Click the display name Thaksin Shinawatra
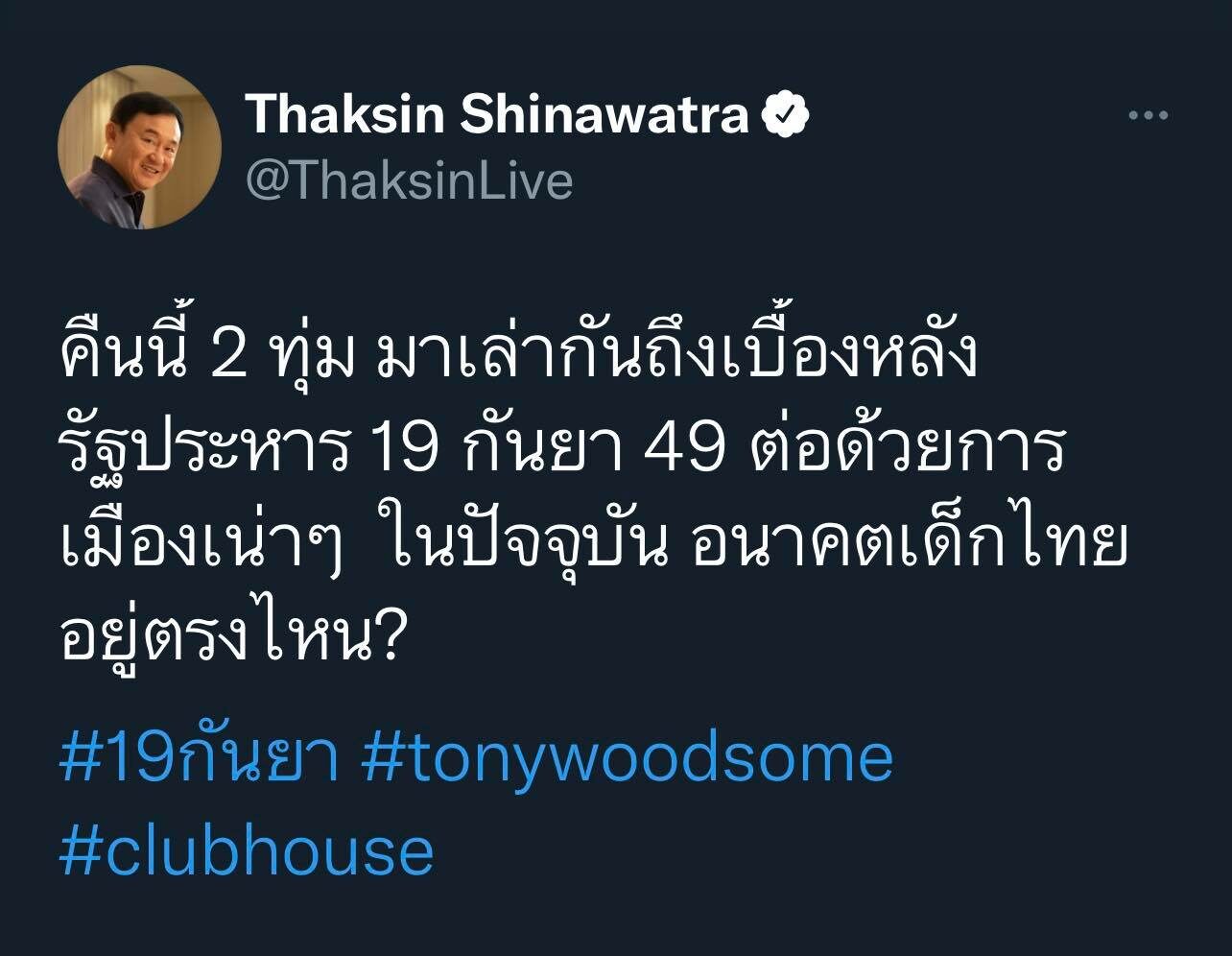 click(x=497, y=115)
